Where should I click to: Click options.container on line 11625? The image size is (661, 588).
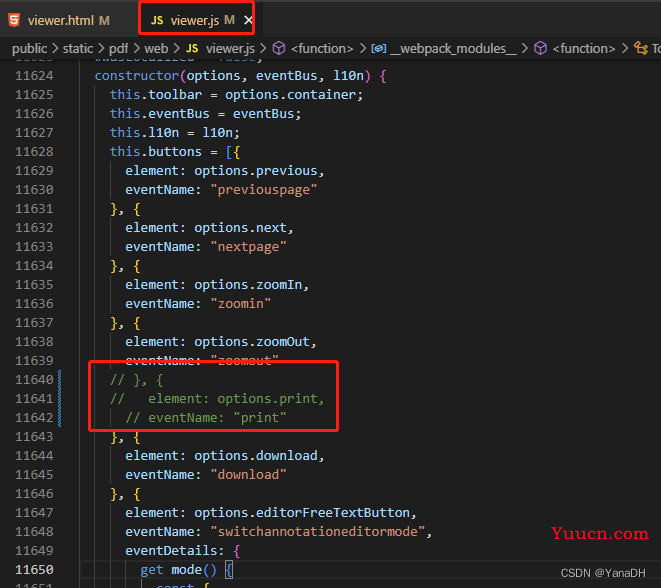point(290,95)
